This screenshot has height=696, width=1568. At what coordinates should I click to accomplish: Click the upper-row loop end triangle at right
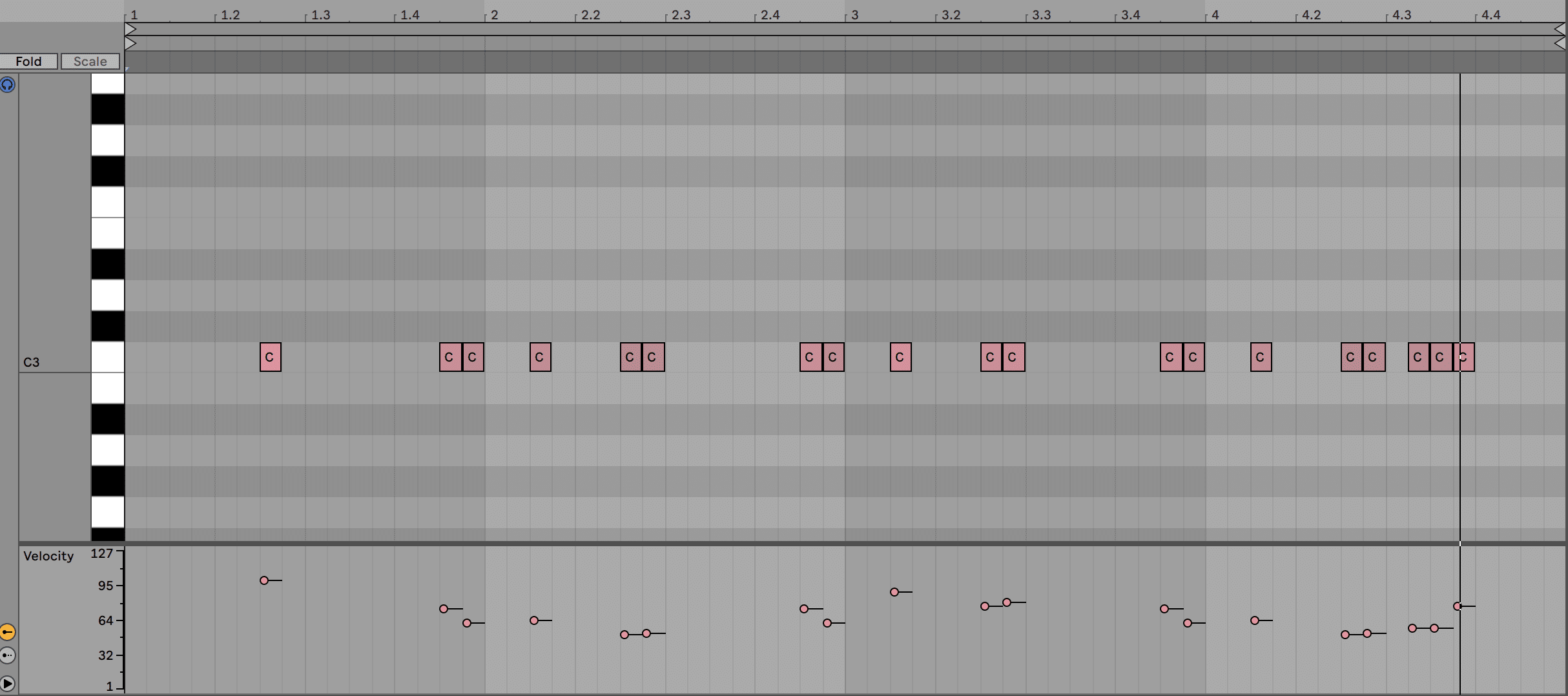[x=1560, y=29]
